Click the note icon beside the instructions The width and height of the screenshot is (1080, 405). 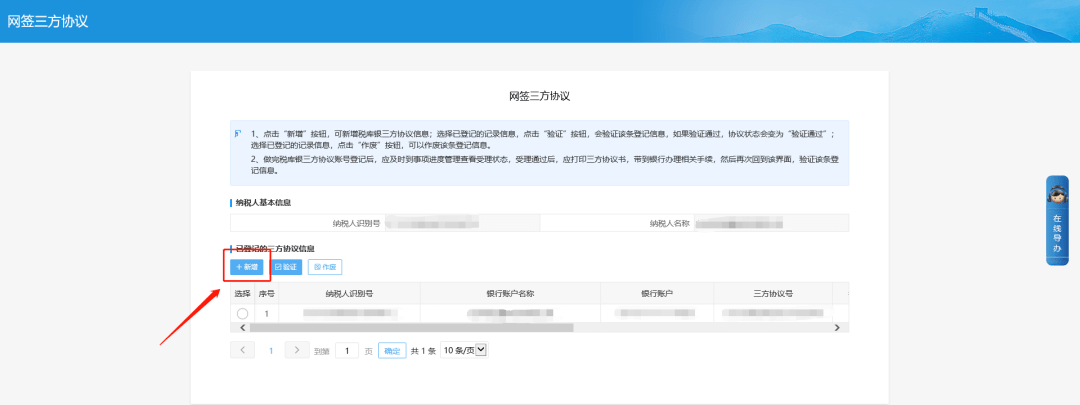point(238,133)
